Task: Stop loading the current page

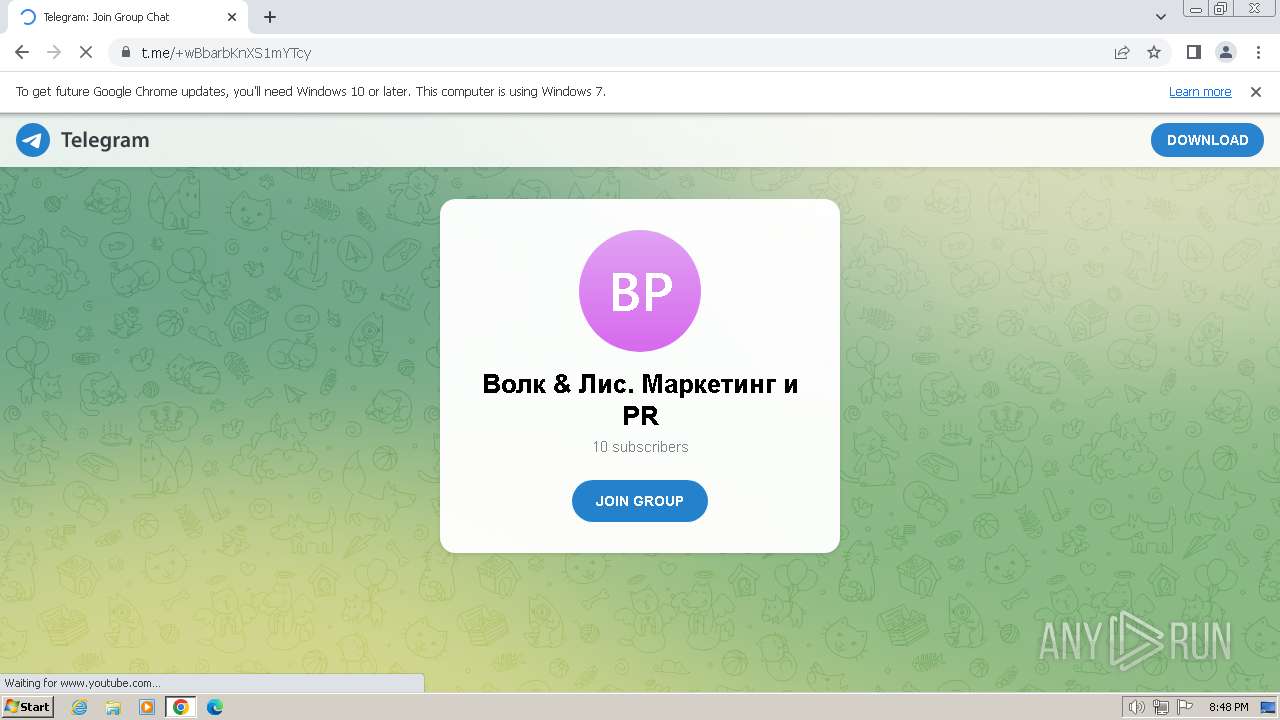Action: pos(86,53)
